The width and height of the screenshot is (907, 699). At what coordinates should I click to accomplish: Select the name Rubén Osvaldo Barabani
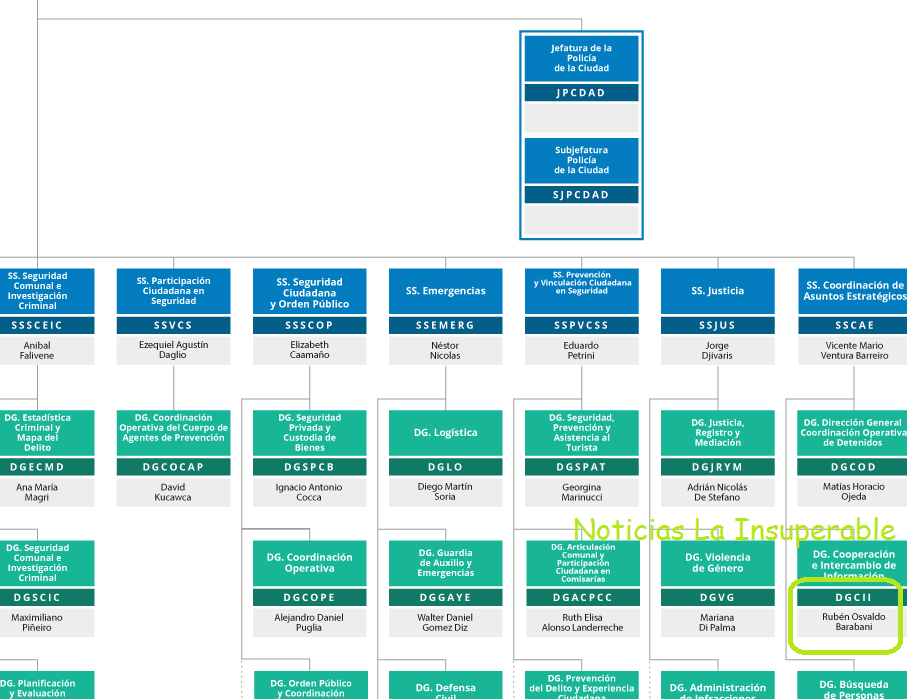(x=853, y=622)
